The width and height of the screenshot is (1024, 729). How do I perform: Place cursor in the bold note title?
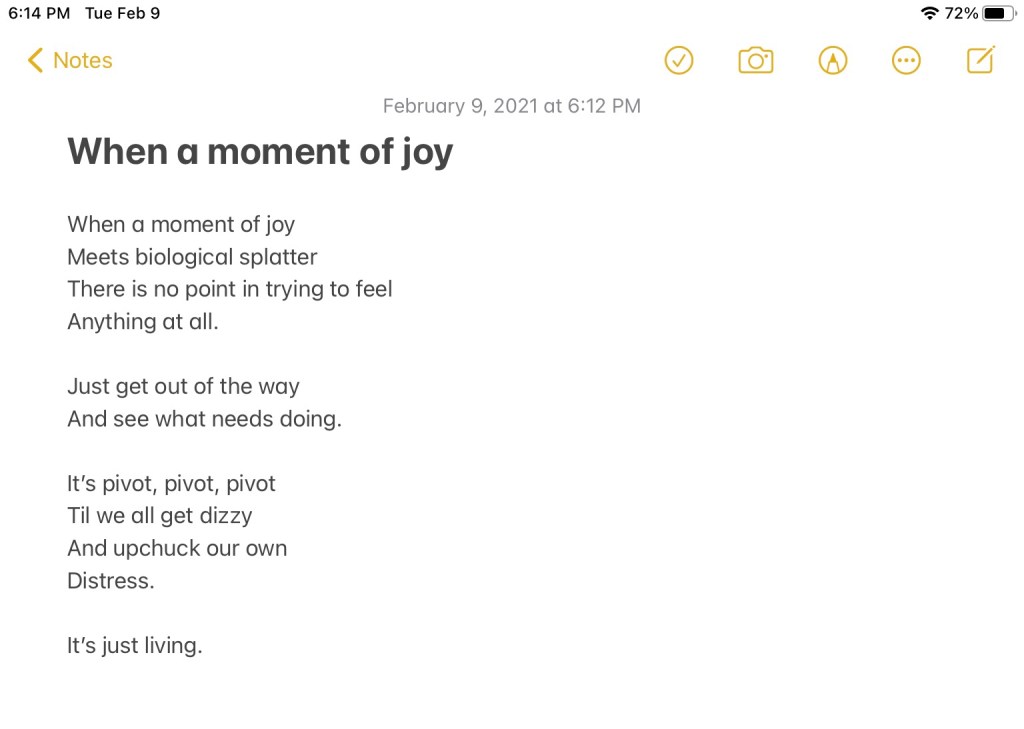pyautogui.click(x=260, y=151)
